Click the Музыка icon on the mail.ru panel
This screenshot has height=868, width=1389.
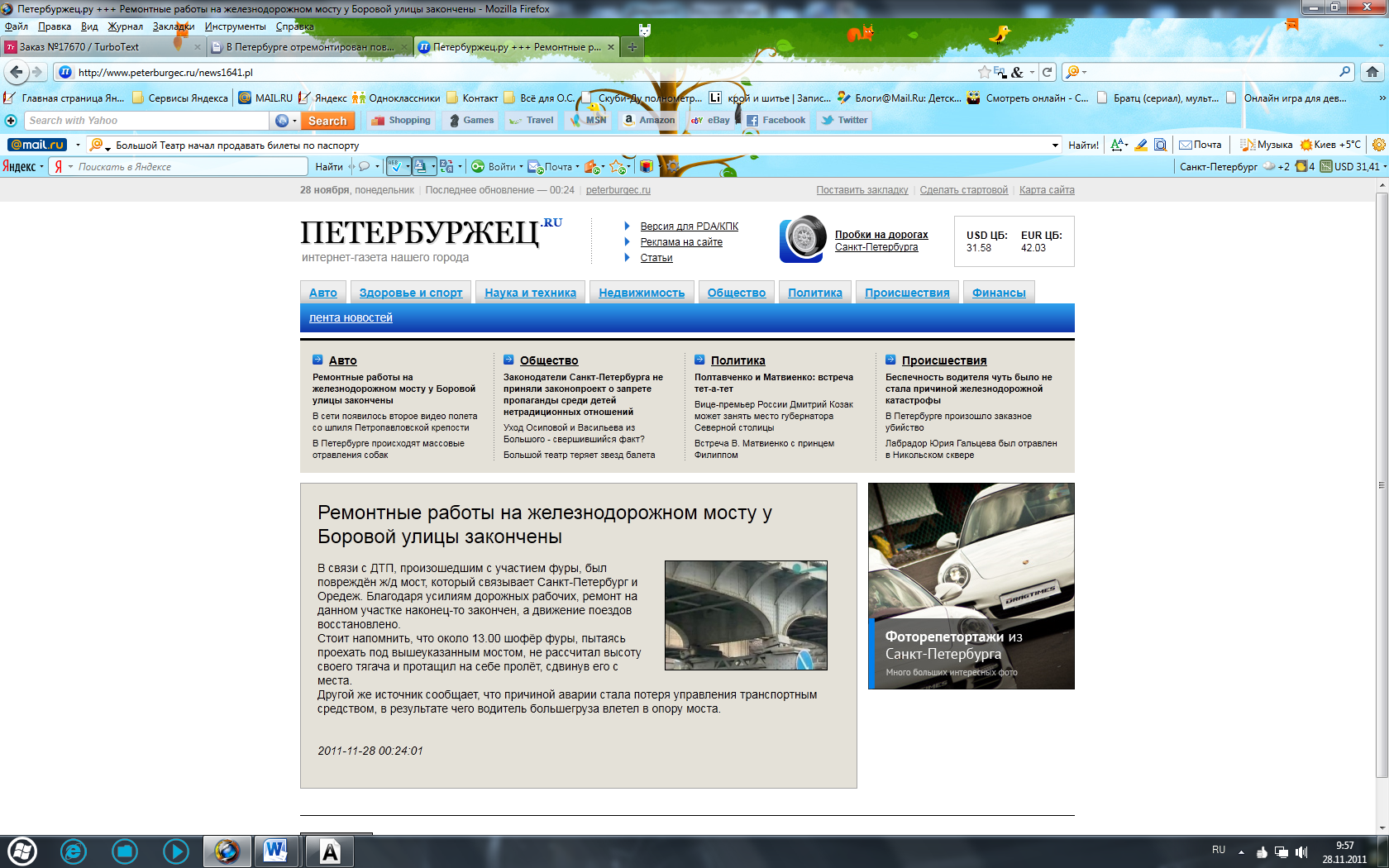(x=1248, y=145)
